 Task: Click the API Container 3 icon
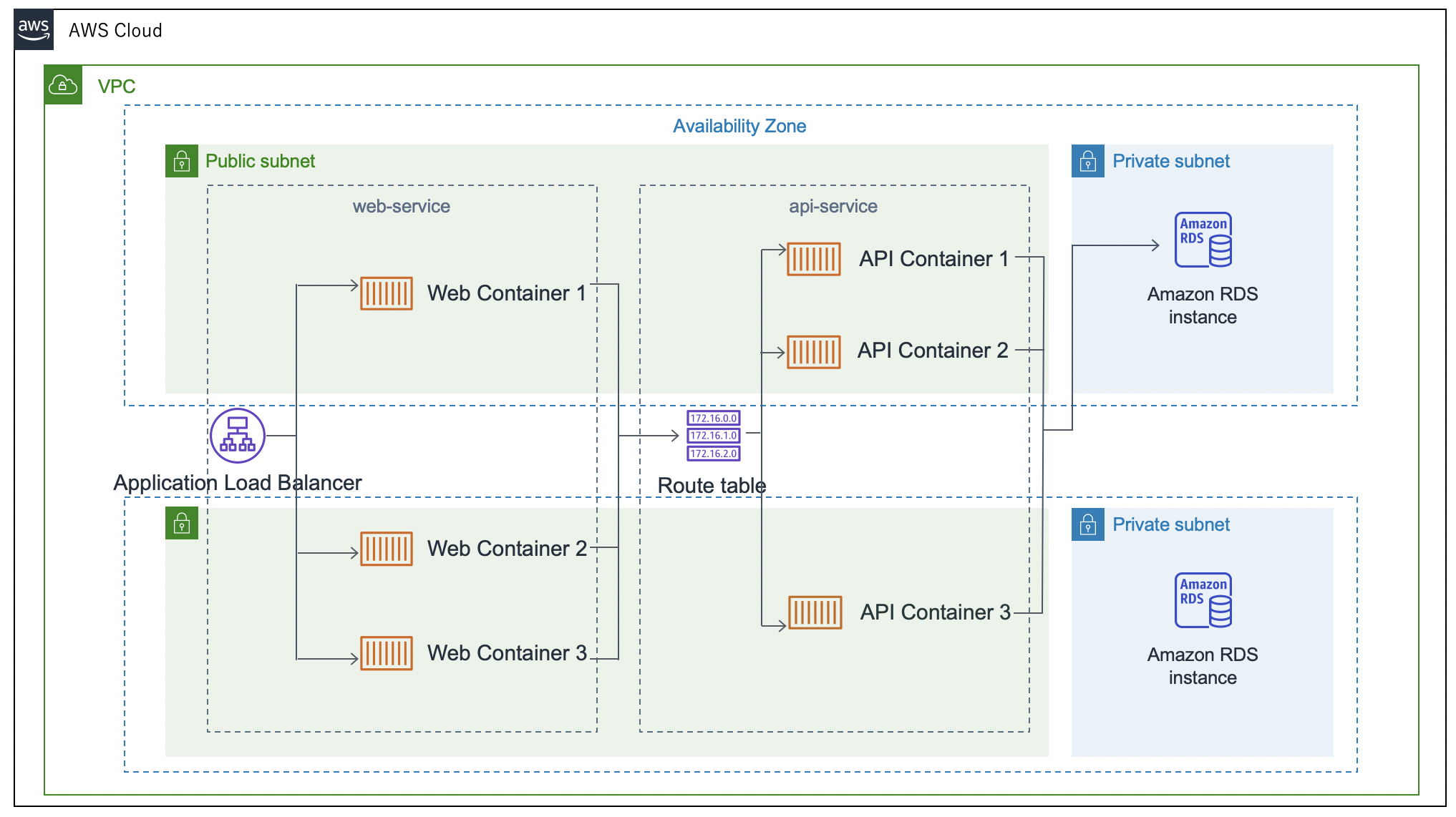pos(815,612)
